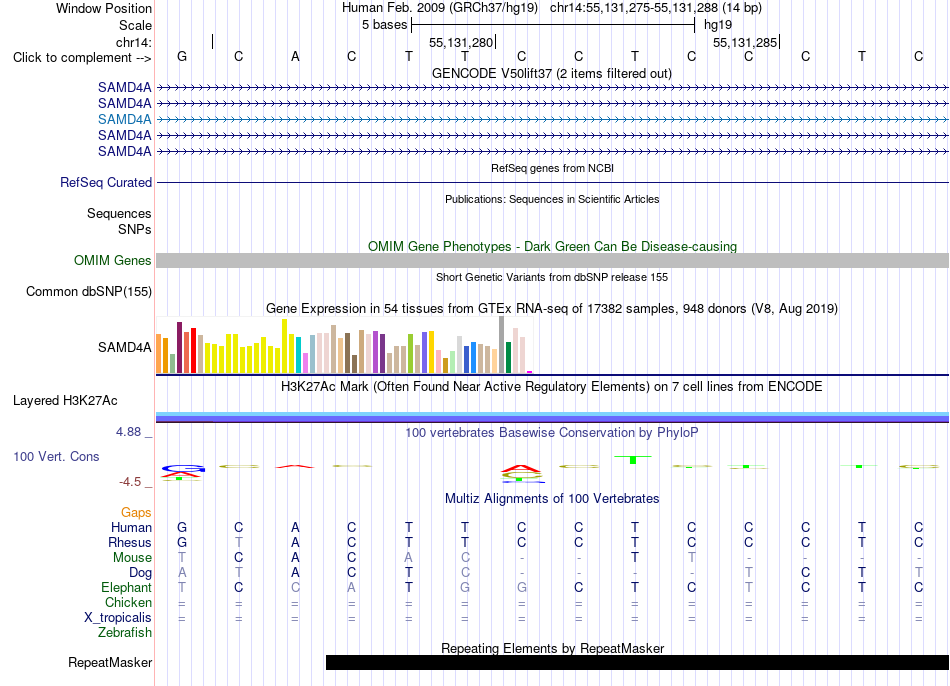Screen dimensions: 950x686
Task: Click the OMIM Gene Phenotypes track title
Action: (552, 247)
